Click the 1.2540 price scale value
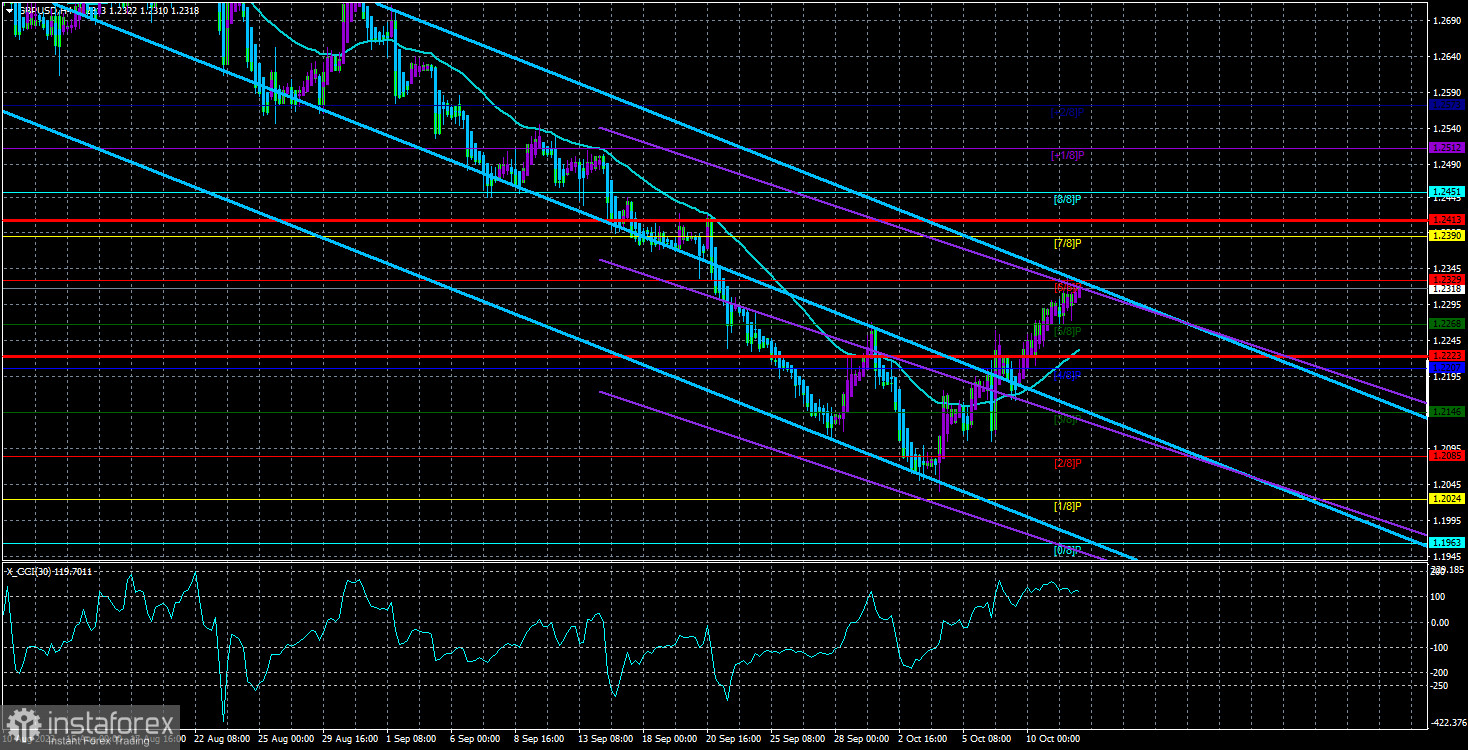The height and width of the screenshot is (750, 1468). click(1447, 129)
